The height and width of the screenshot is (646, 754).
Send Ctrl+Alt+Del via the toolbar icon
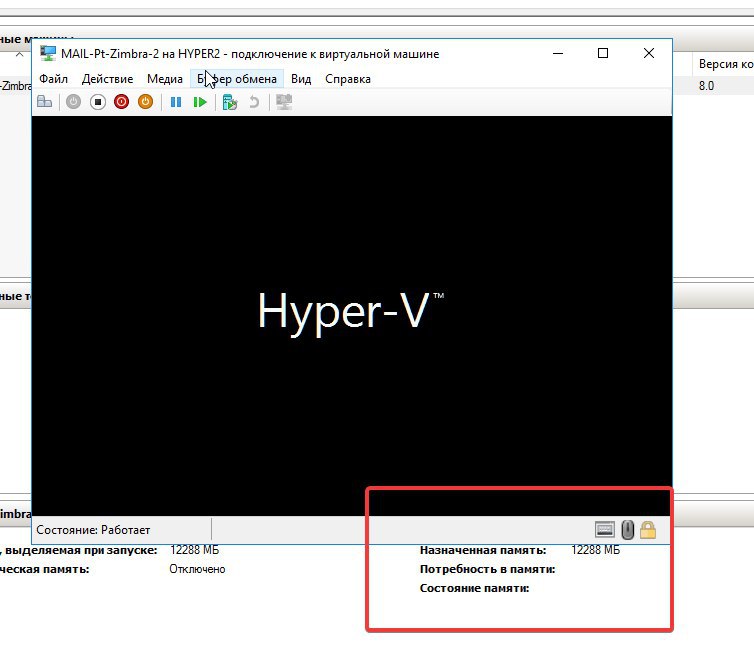[x=45, y=102]
